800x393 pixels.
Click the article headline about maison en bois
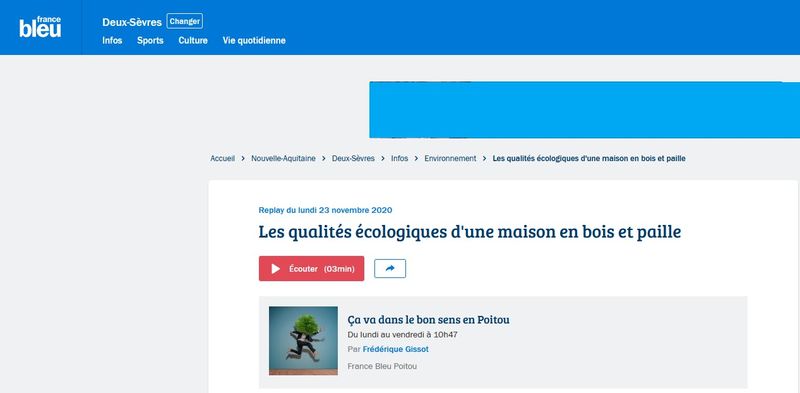point(469,232)
